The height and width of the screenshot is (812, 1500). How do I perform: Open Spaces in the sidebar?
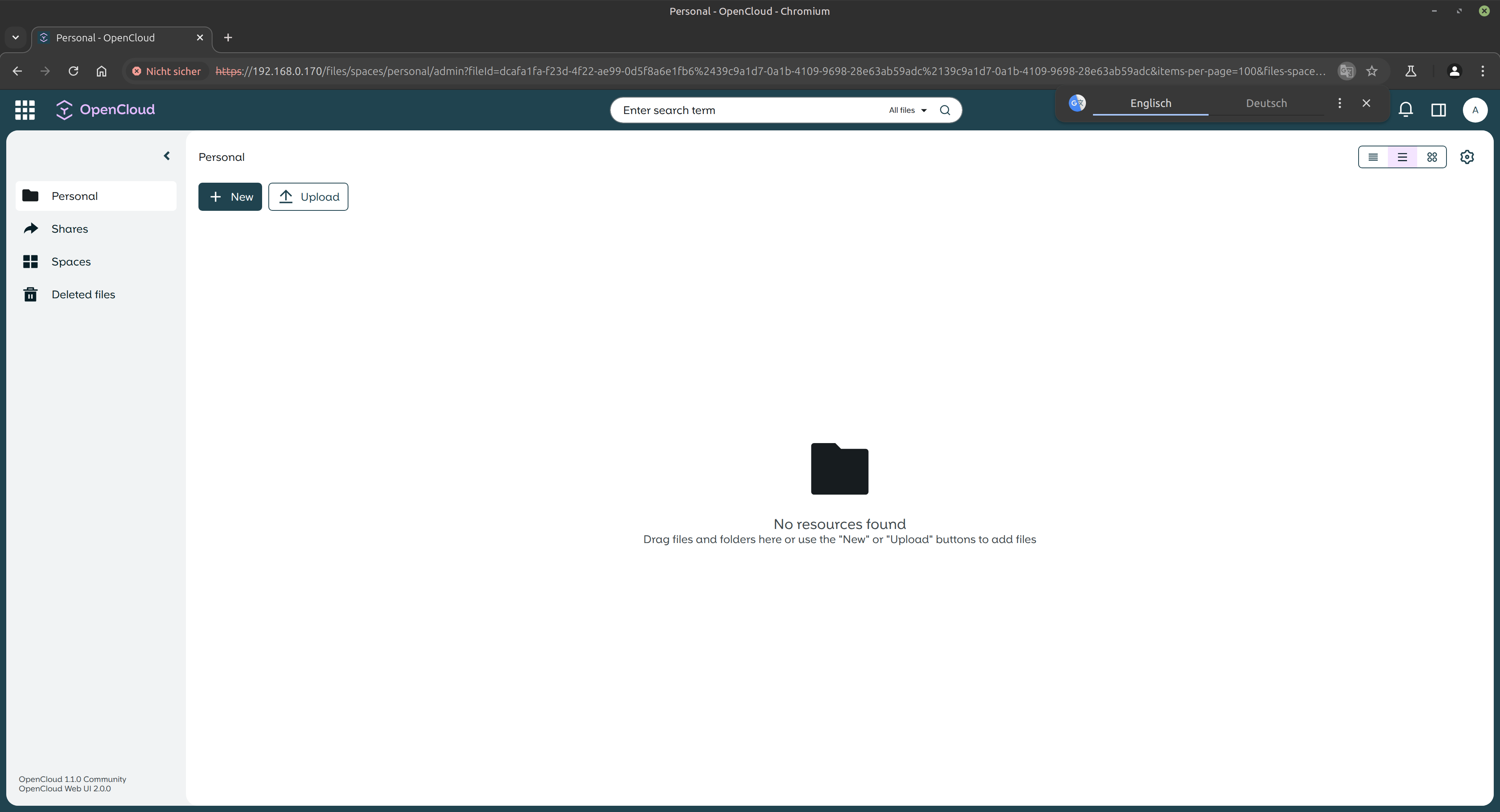pos(96,261)
